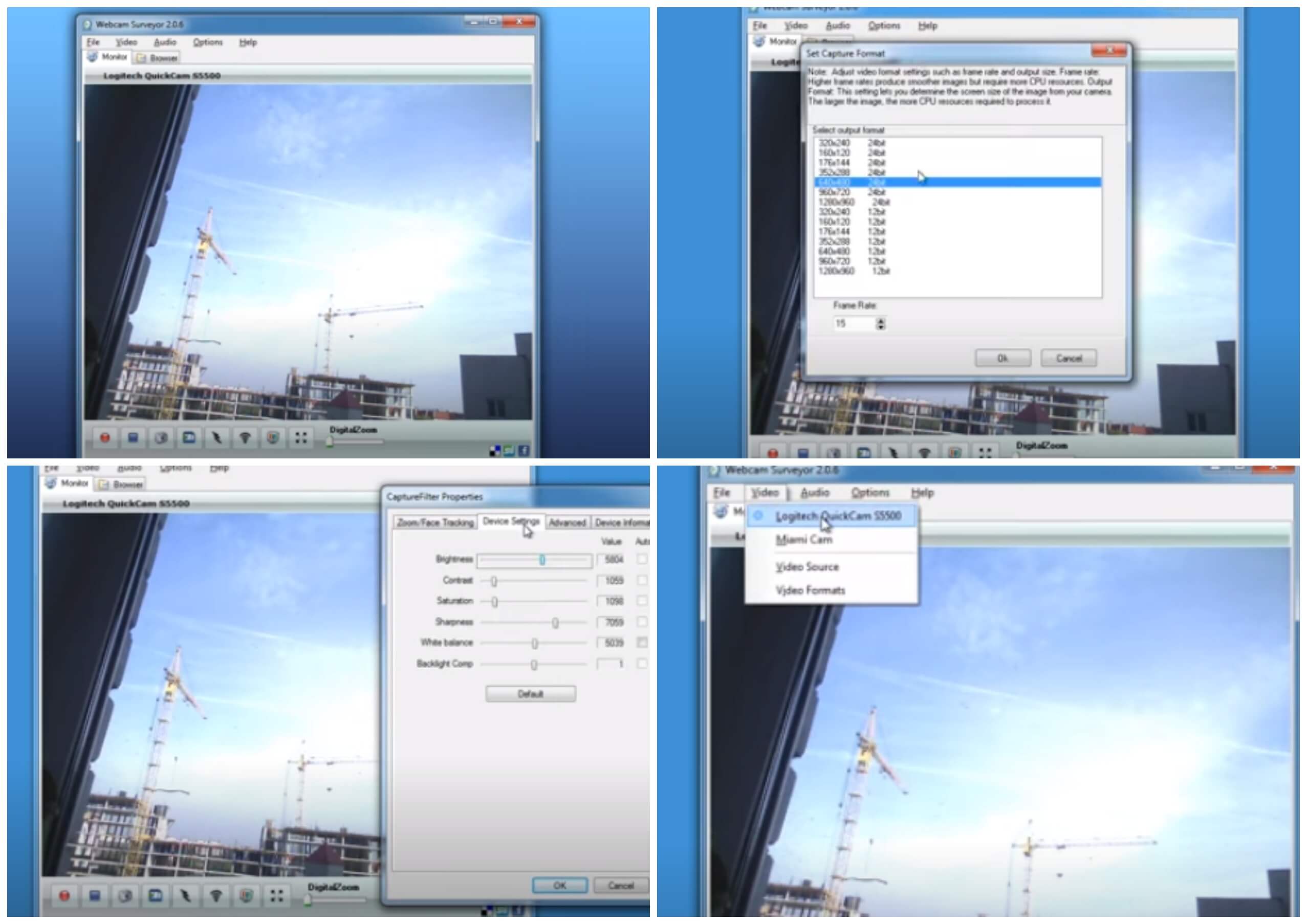
Task: Click the Delicious bookmark icon in main window footer
Action: [x=495, y=451]
